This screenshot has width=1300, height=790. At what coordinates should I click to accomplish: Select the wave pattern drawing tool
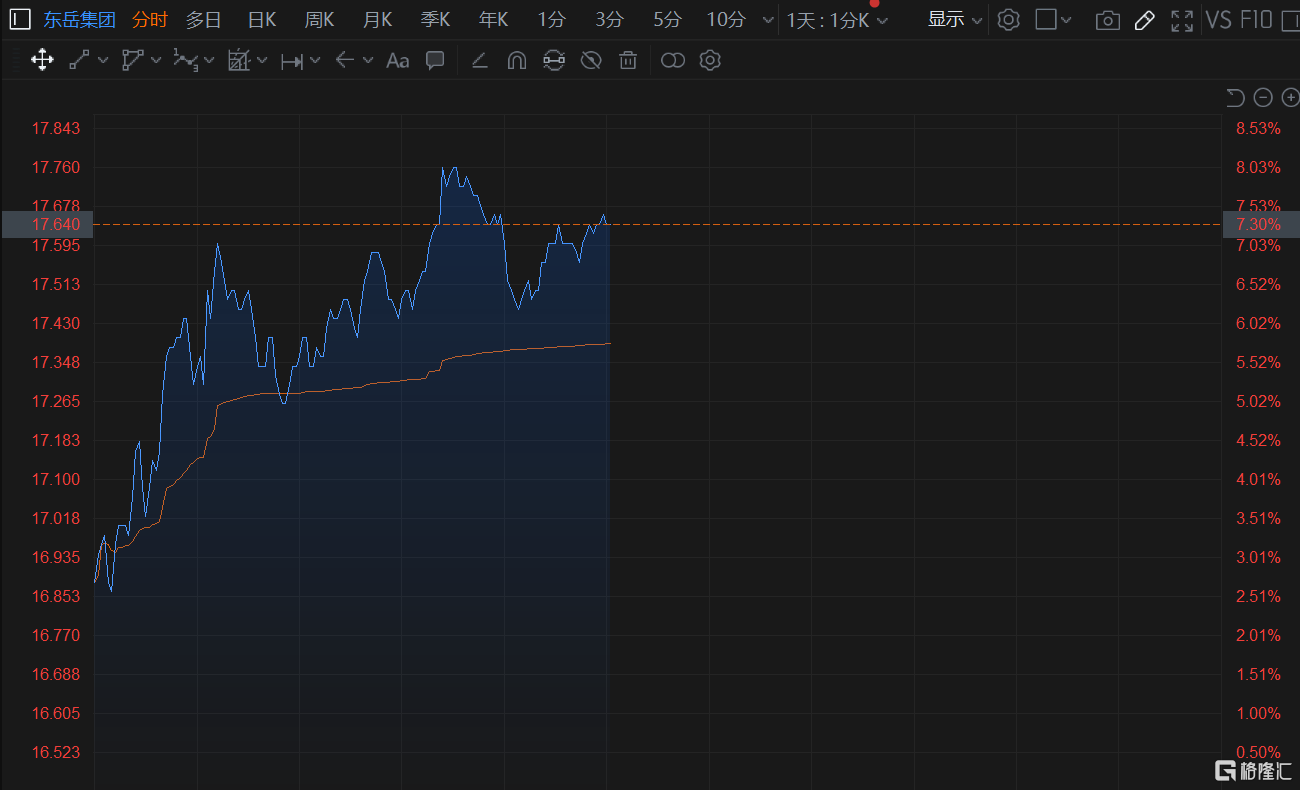pyautogui.click(x=185, y=60)
